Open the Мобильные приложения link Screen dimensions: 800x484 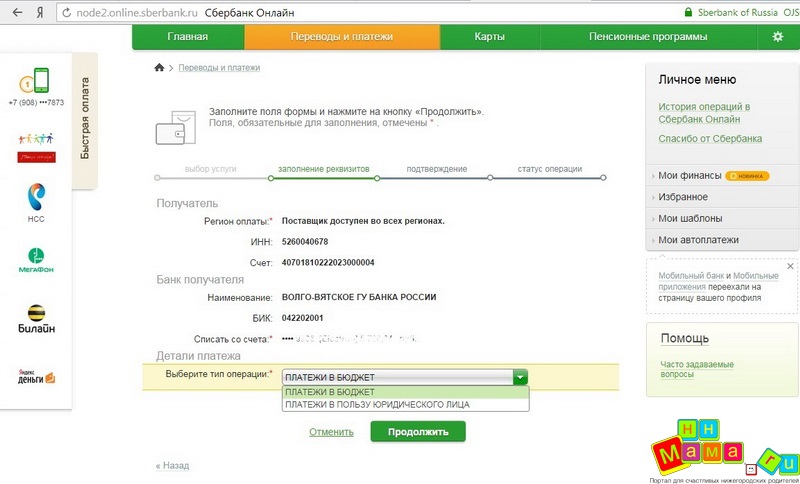coord(718,281)
